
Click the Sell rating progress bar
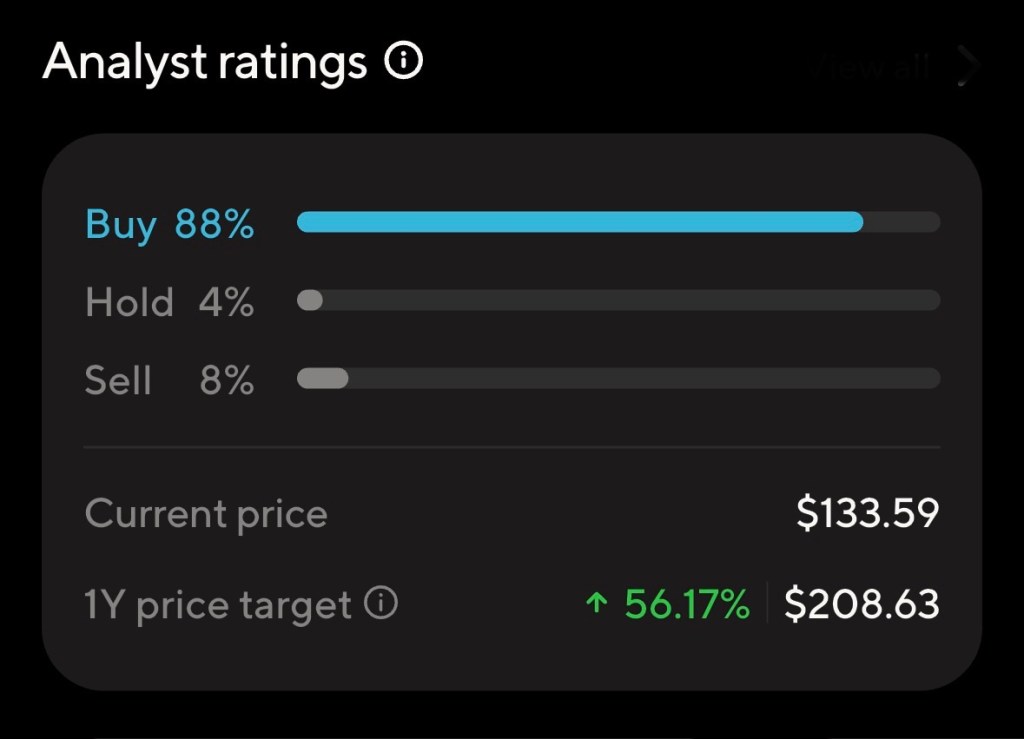point(618,378)
